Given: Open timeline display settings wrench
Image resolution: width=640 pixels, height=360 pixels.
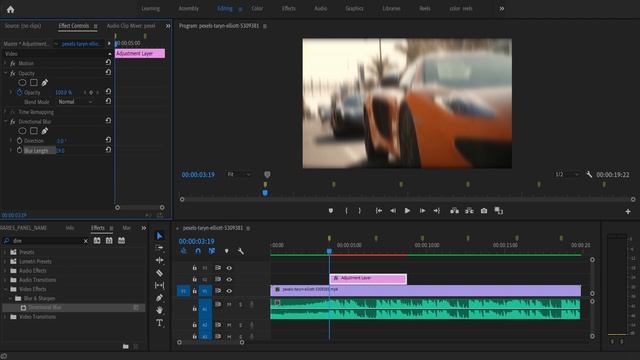Looking at the screenshot, I should (x=240, y=251).
